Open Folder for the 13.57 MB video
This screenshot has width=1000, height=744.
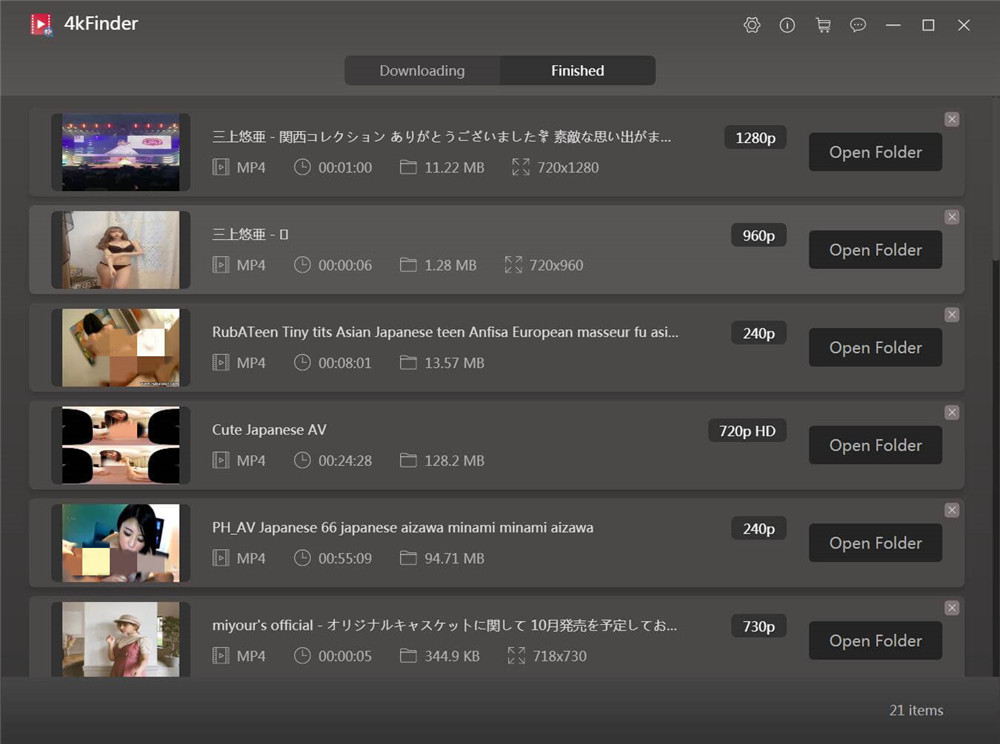tap(875, 348)
